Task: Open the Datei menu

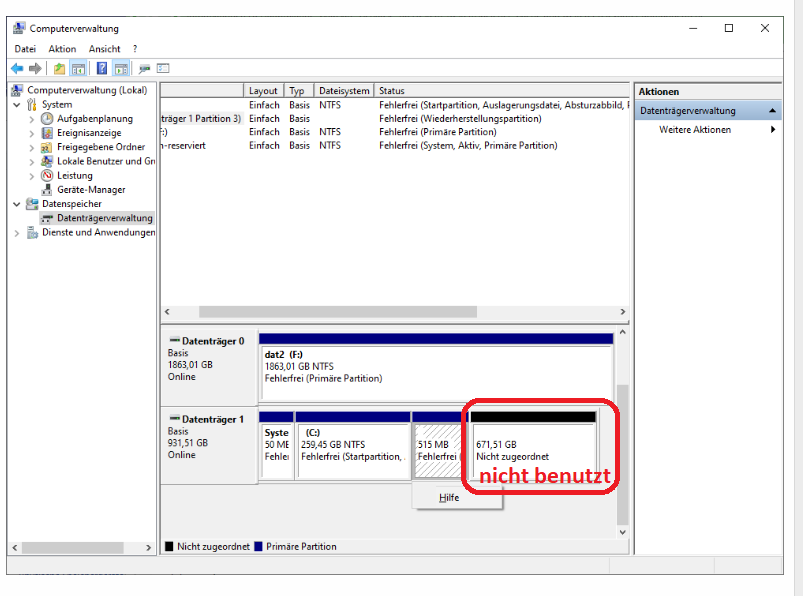Action: 25,49
